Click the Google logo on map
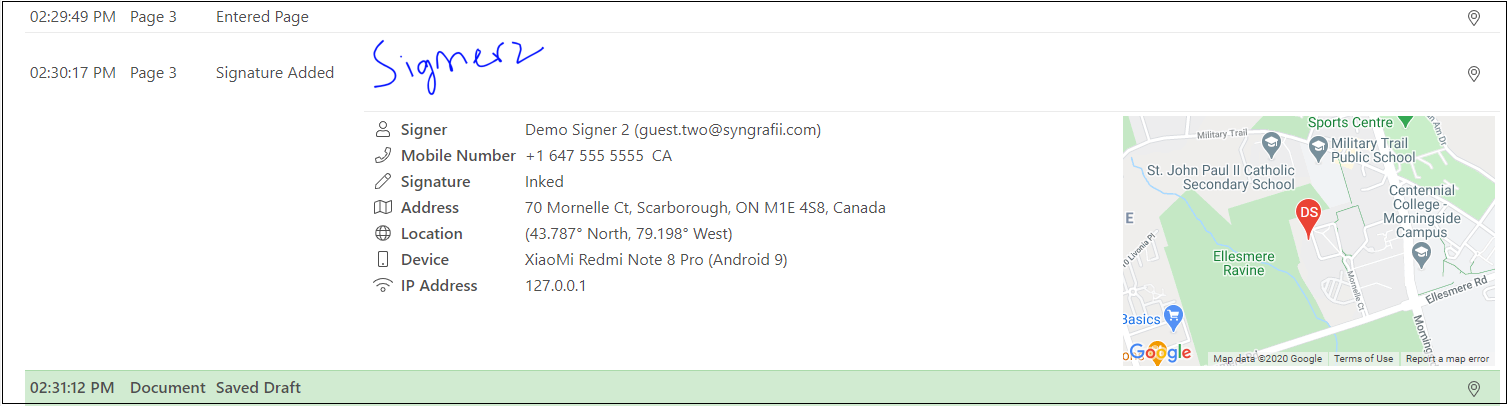 click(x=1160, y=352)
